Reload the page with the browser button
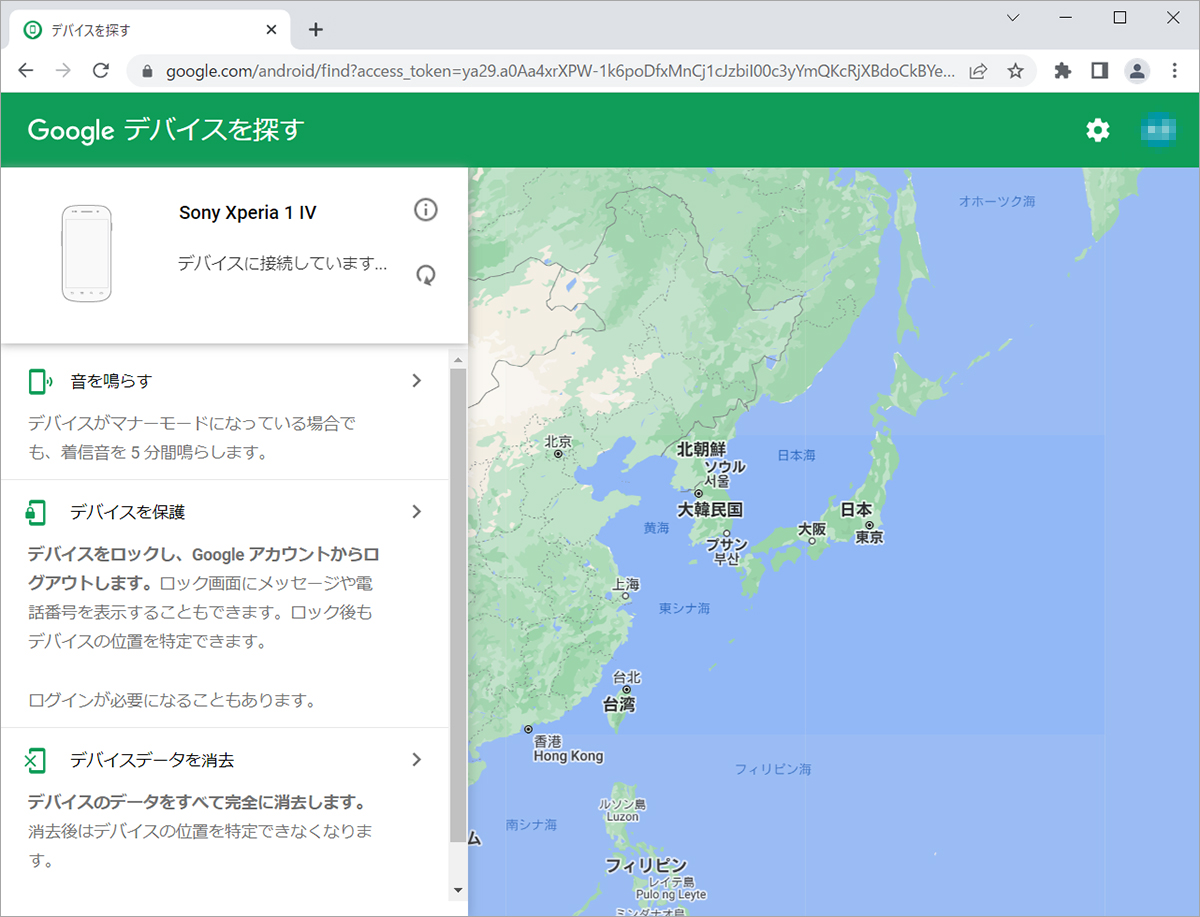Image resolution: width=1200 pixels, height=917 pixels. 100,71
